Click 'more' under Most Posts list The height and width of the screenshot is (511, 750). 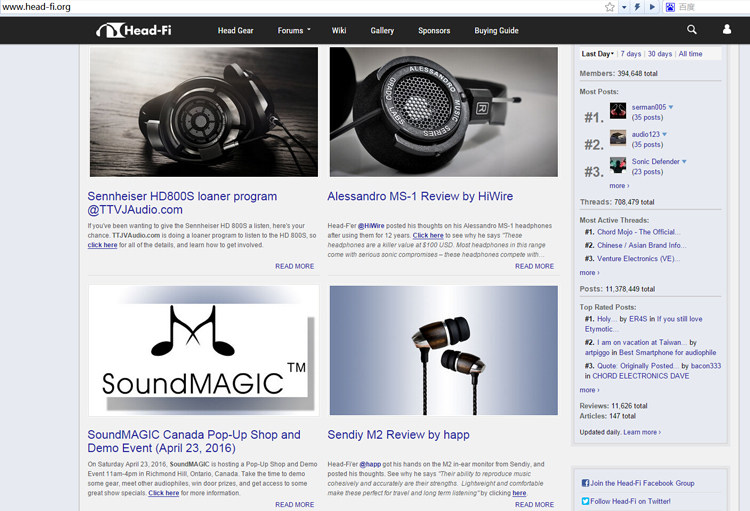[x=619, y=186]
